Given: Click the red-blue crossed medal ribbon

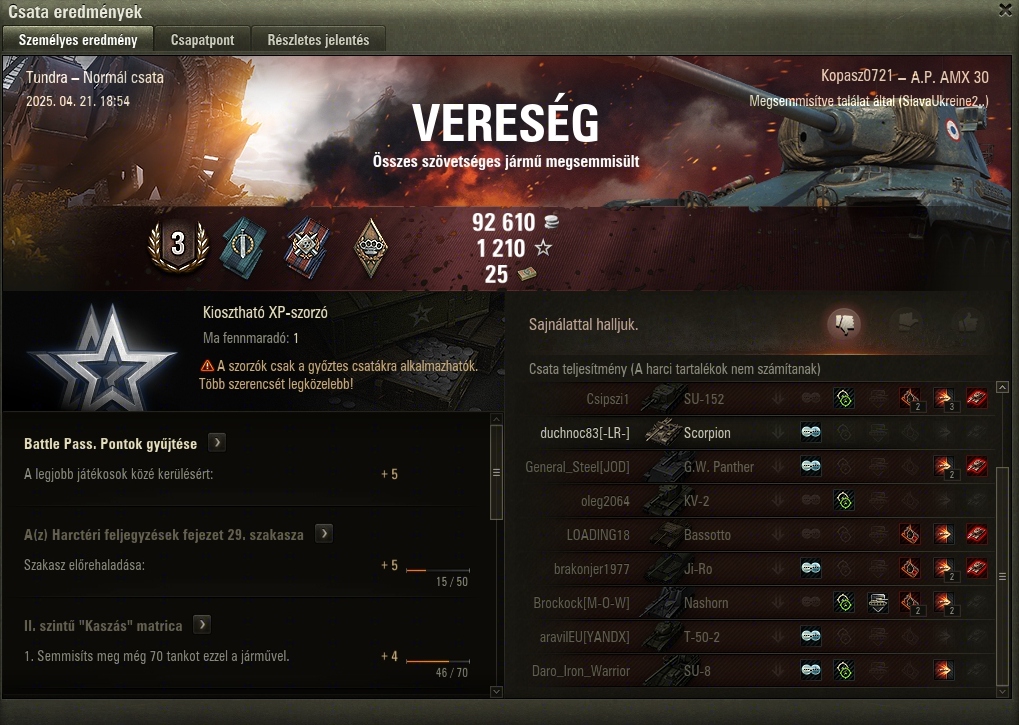Looking at the screenshot, I should tap(307, 248).
